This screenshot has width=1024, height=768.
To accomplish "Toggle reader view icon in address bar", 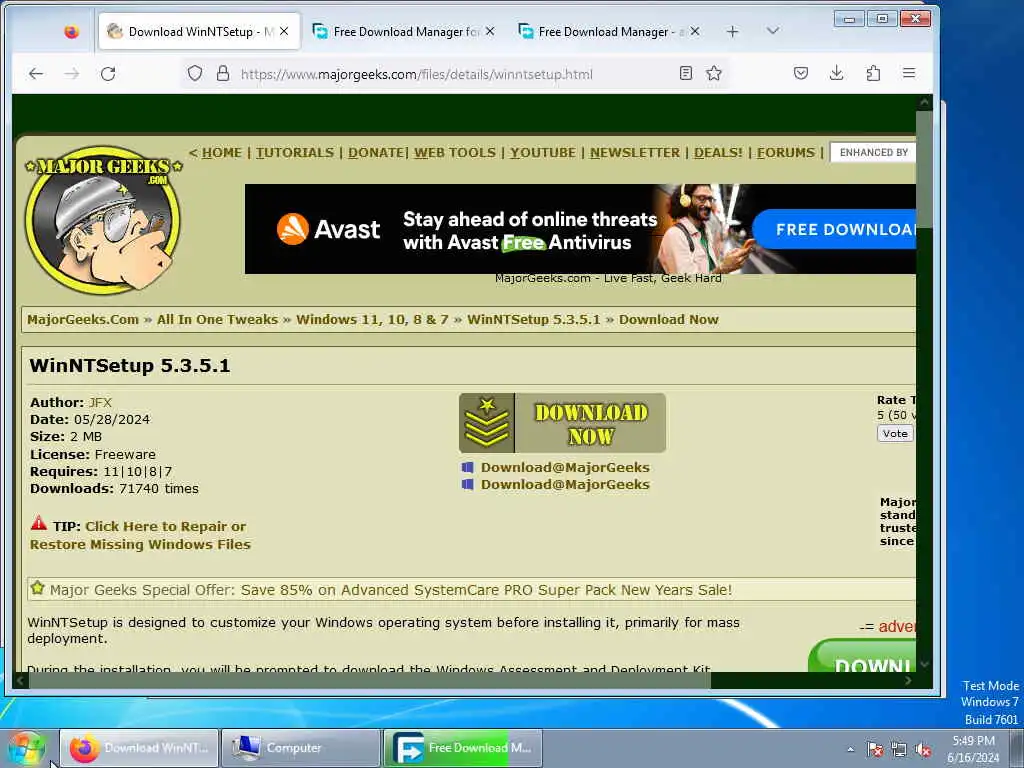I will 686,73.
